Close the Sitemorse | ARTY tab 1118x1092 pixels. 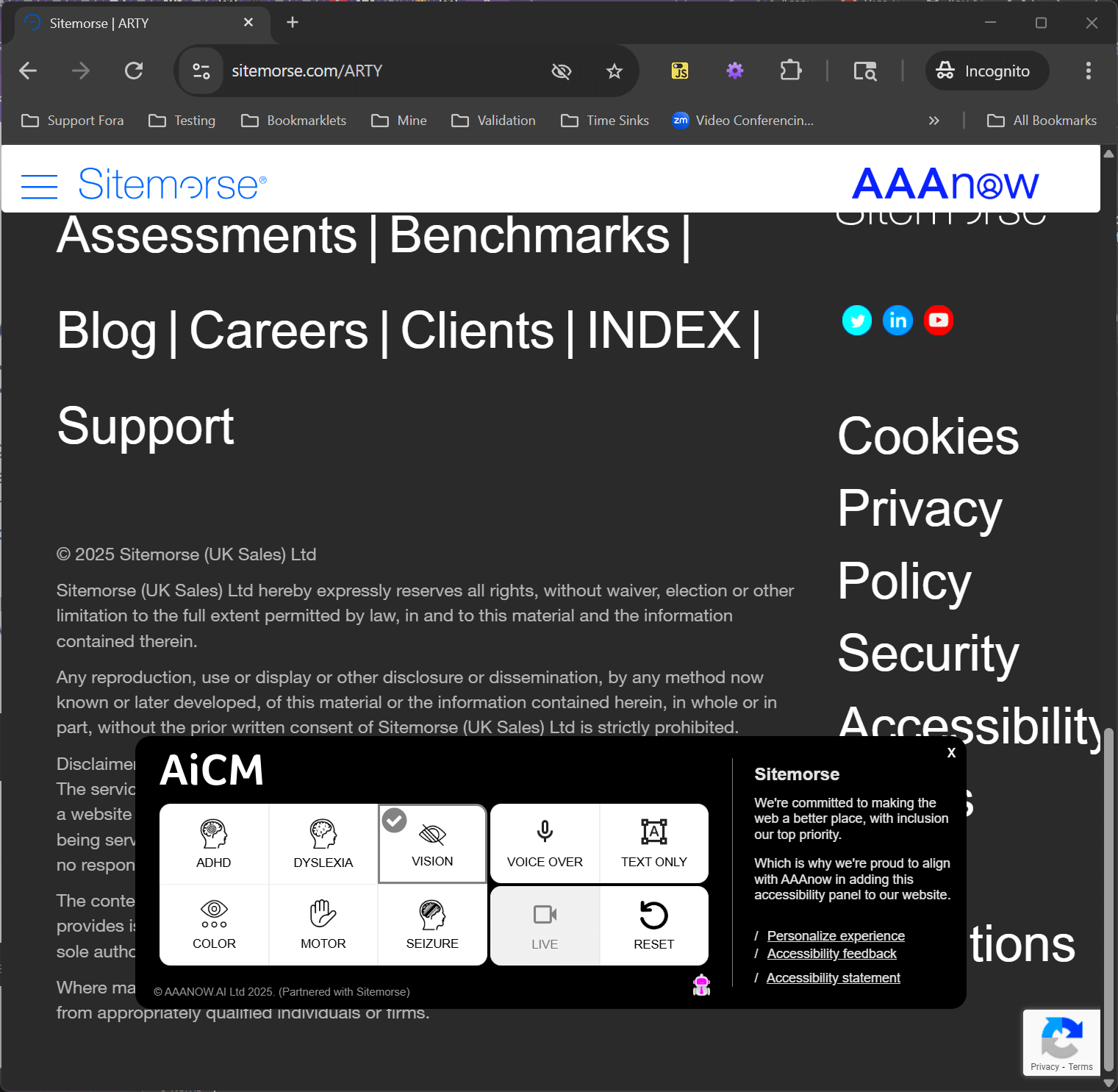pyautogui.click(x=248, y=23)
